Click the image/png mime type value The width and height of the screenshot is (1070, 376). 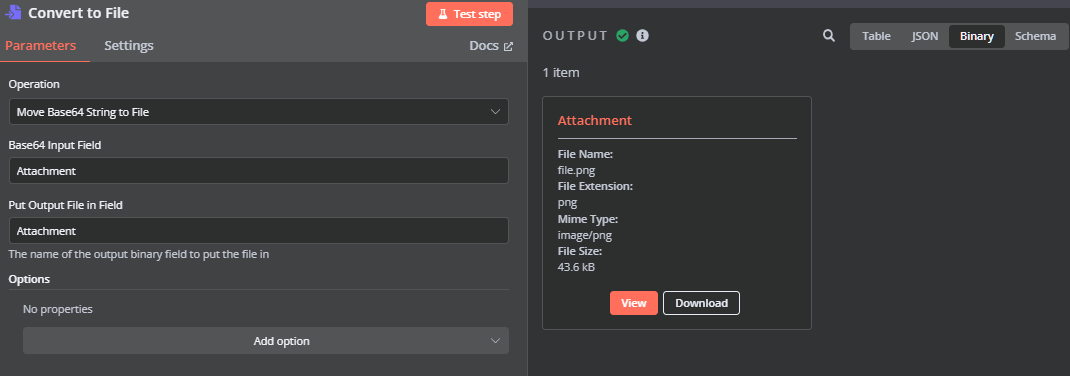[585, 235]
